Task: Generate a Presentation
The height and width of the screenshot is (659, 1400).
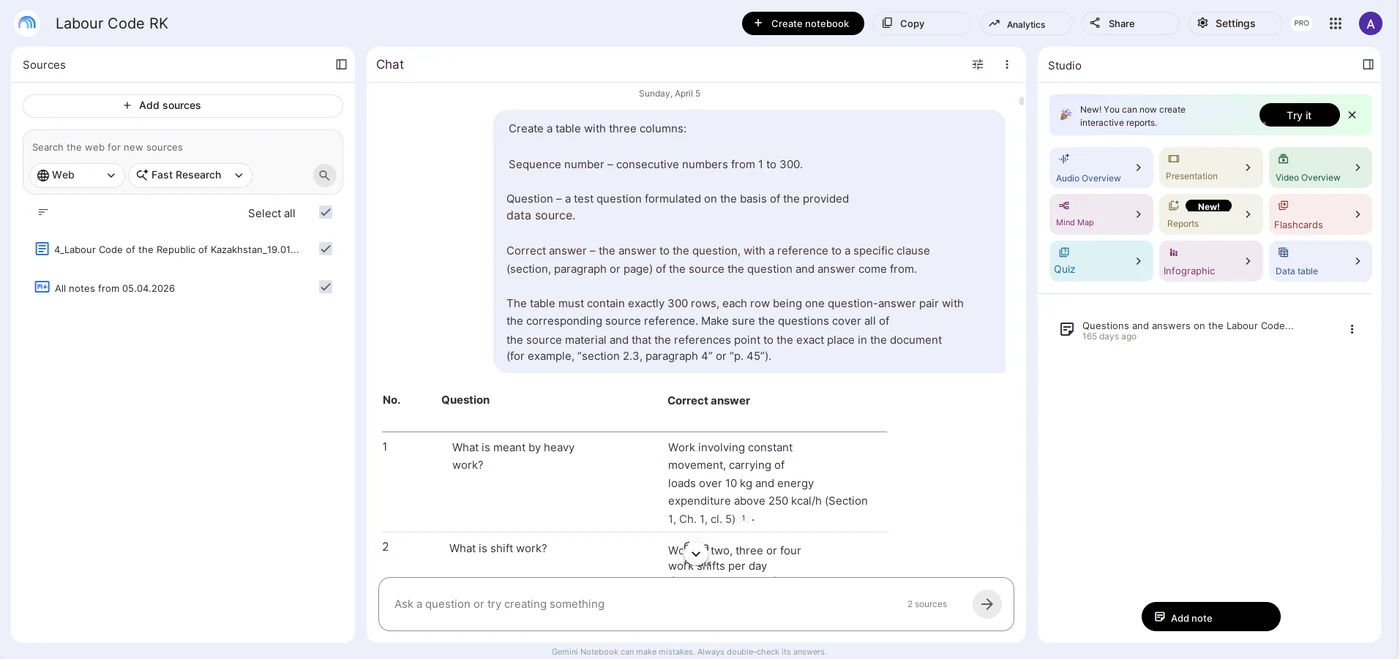Action: pyautogui.click(x=1210, y=167)
